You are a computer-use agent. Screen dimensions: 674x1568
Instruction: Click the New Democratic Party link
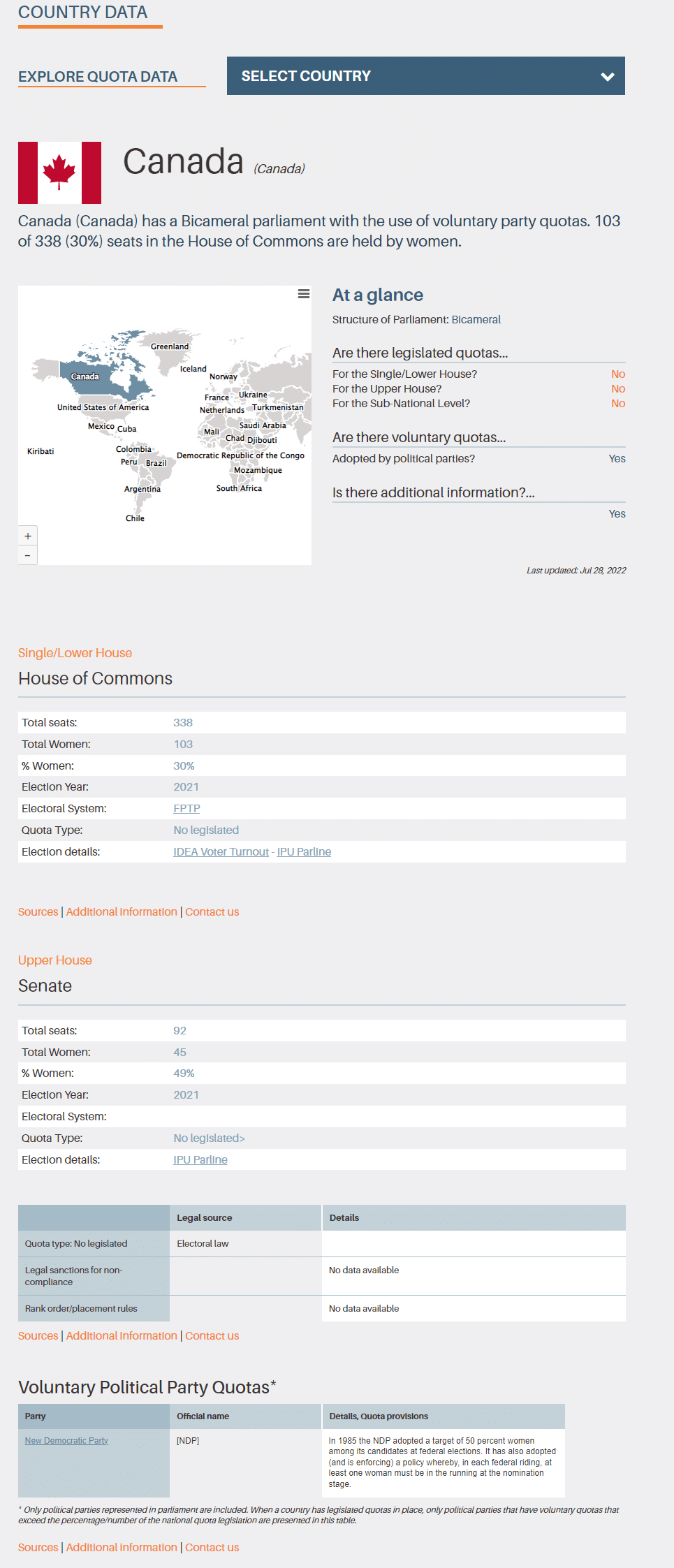click(x=66, y=1440)
